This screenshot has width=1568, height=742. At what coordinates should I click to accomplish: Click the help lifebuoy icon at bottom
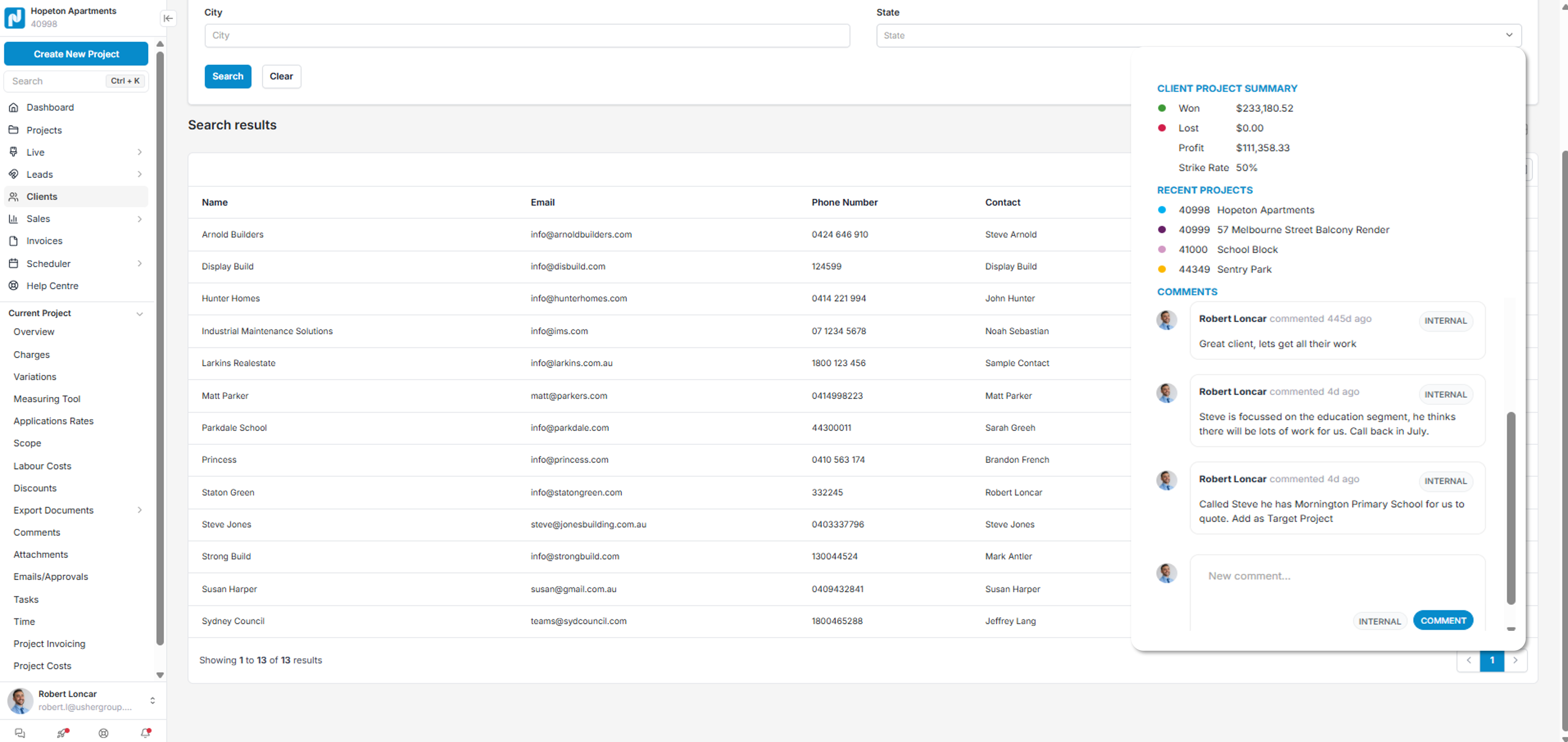point(104,733)
